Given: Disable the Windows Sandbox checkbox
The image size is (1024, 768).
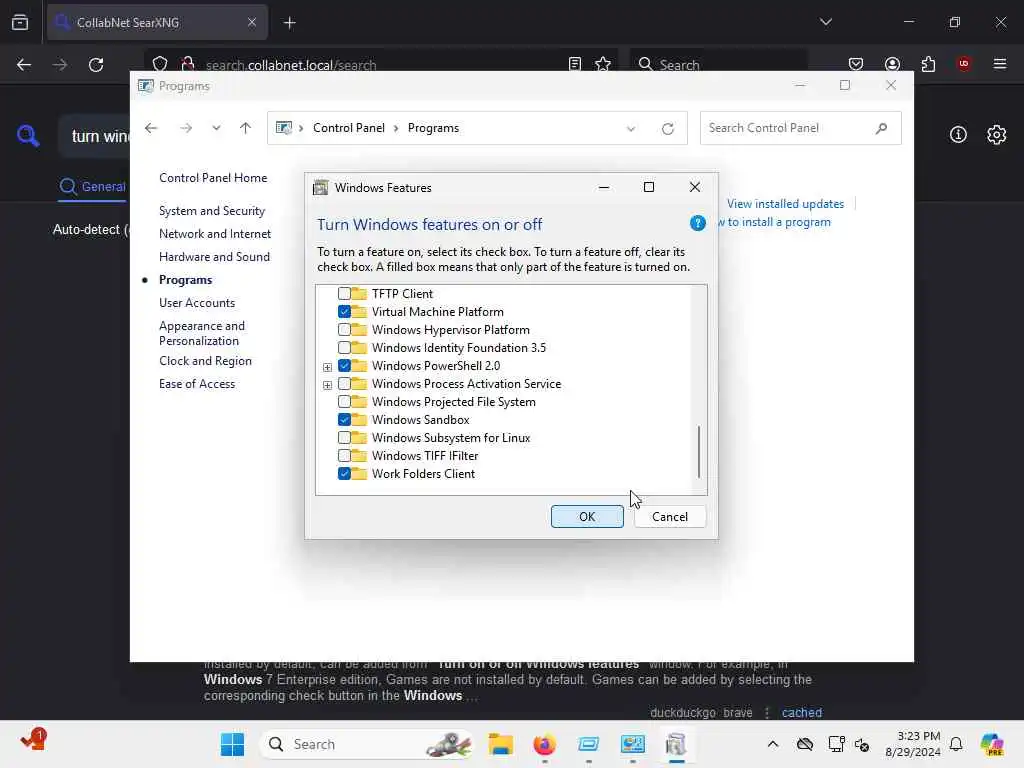Looking at the screenshot, I should 344,420.
